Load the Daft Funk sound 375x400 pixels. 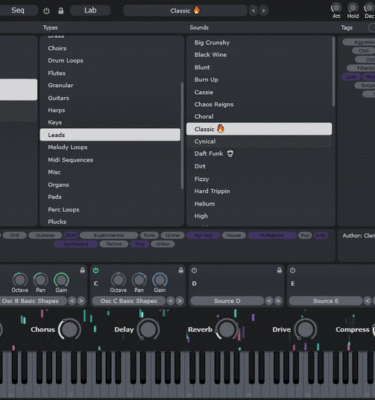(259, 154)
